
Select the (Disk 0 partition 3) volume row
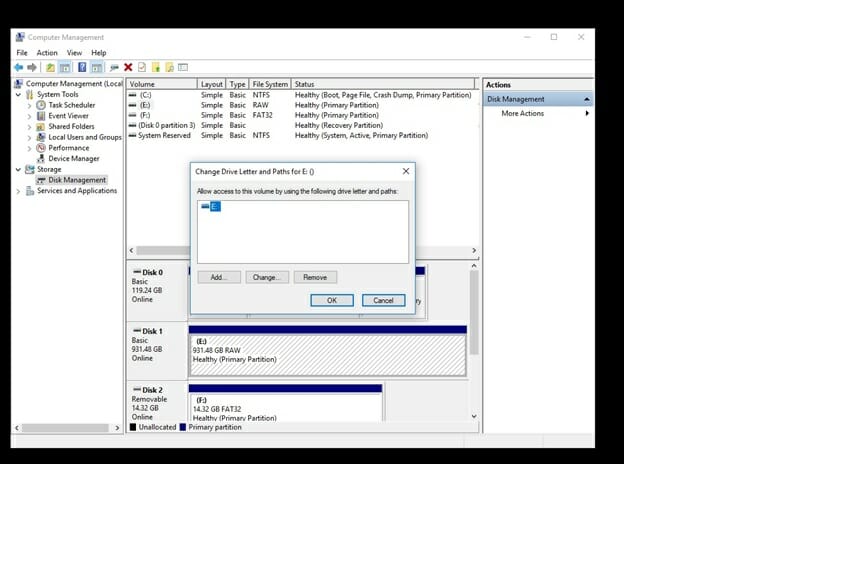coord(300,125)
